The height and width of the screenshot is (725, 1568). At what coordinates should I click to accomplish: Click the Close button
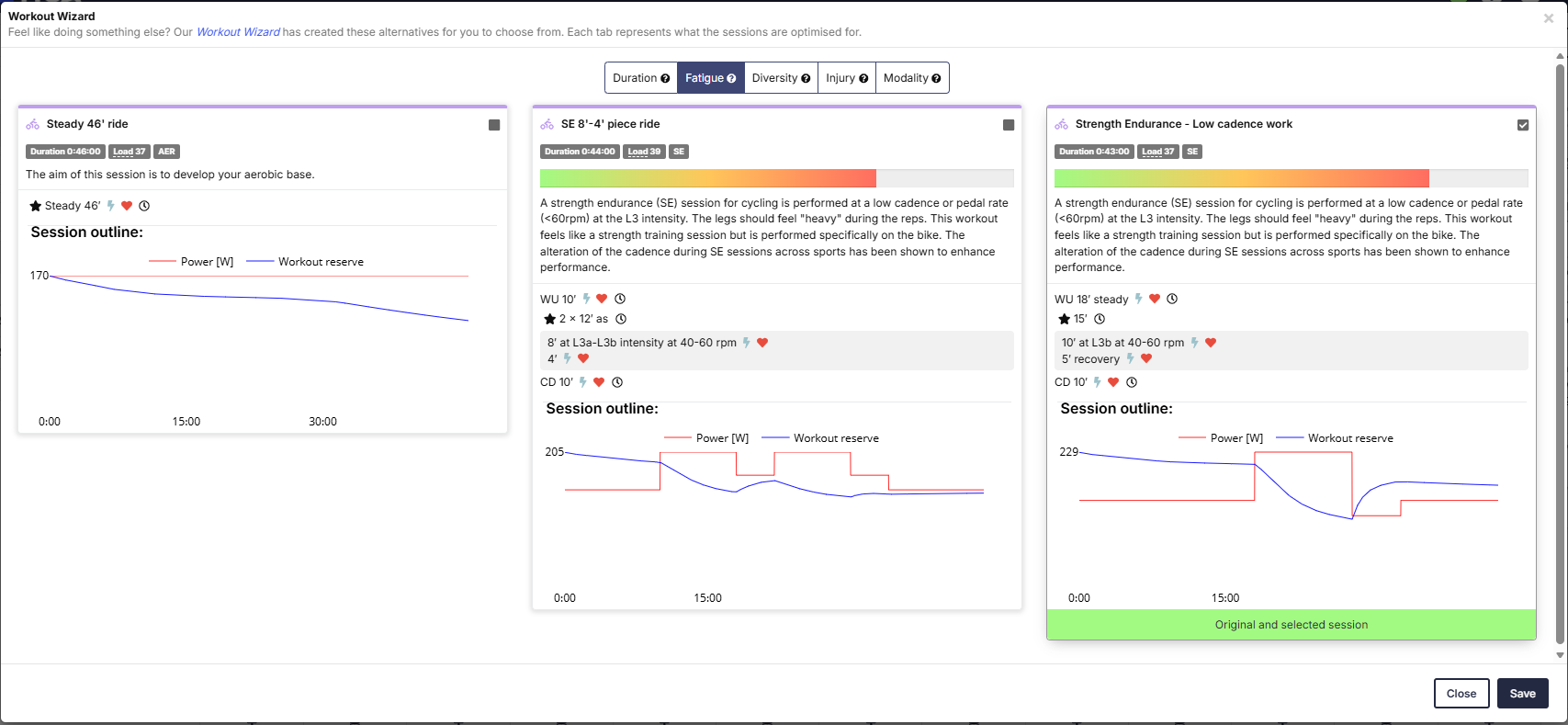1461,694
